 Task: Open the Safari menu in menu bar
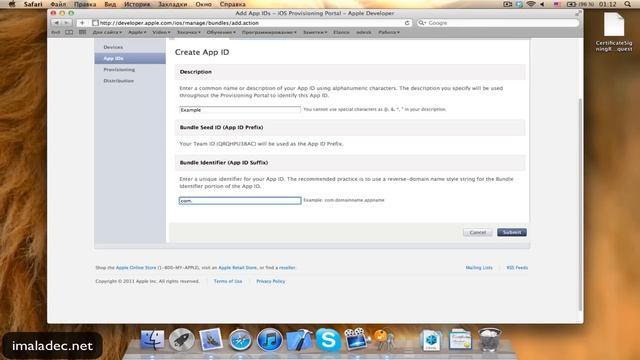tap(33, 4)
